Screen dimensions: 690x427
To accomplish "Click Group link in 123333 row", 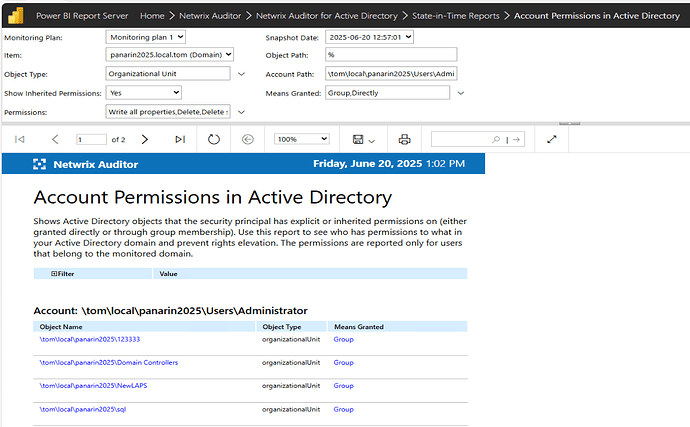I will pos(343,339).
